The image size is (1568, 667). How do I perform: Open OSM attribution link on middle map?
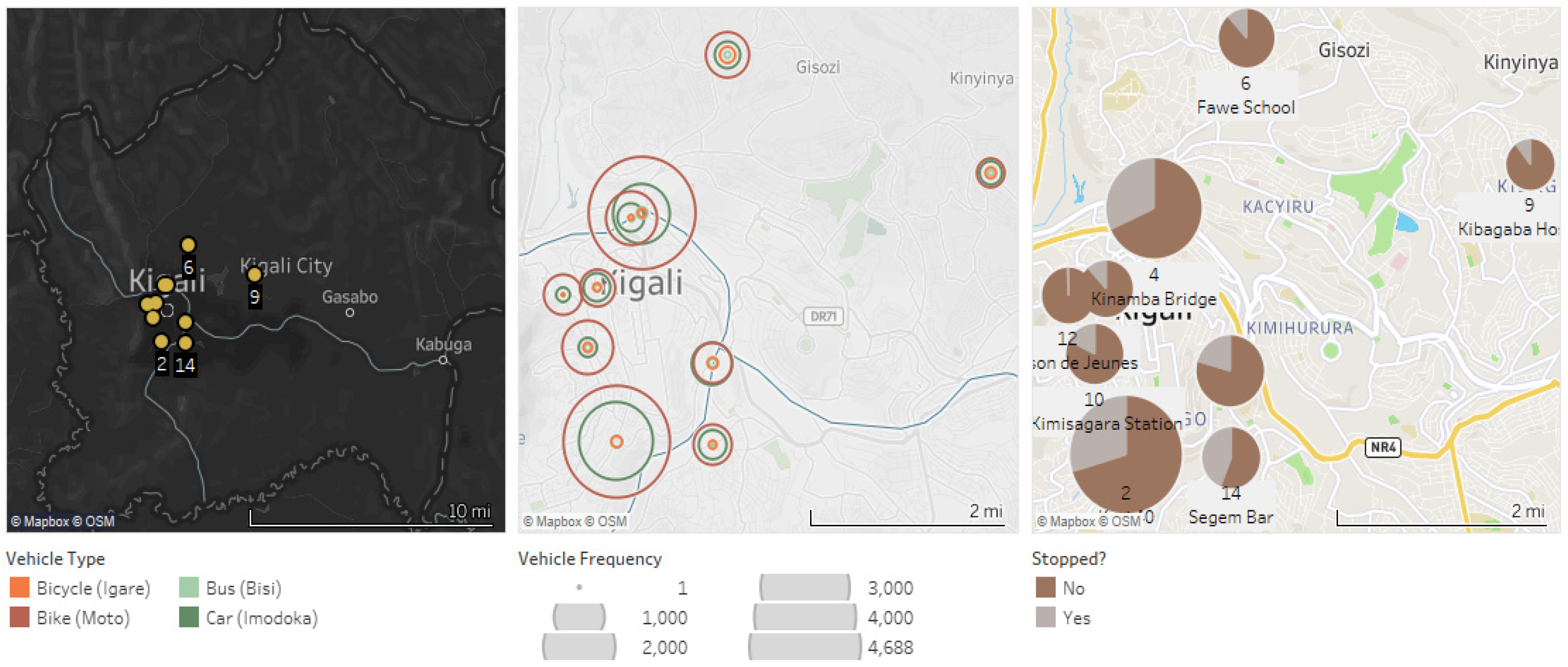pyautogui.click(x=612, y=522)
